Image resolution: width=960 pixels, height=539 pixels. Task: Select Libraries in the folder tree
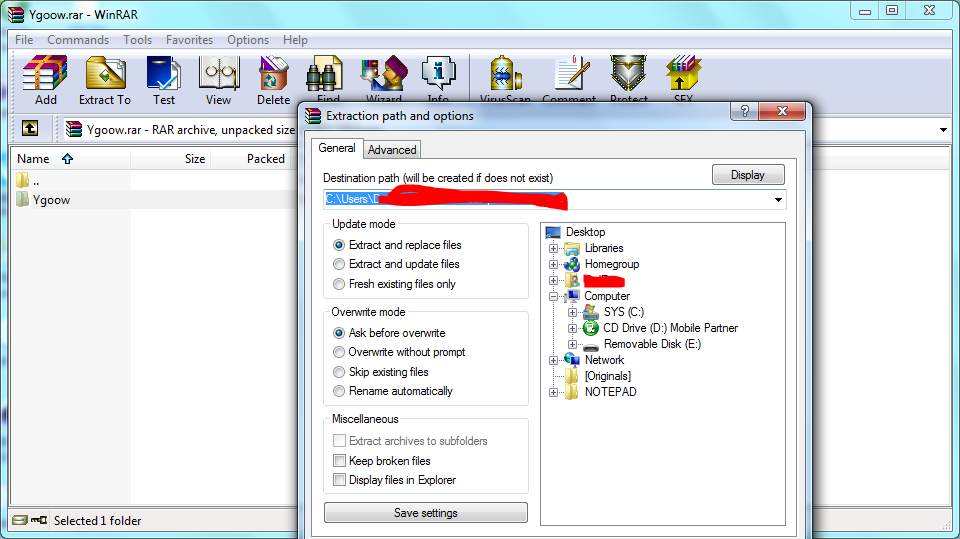pyautogui.click(x=604, y=248)
